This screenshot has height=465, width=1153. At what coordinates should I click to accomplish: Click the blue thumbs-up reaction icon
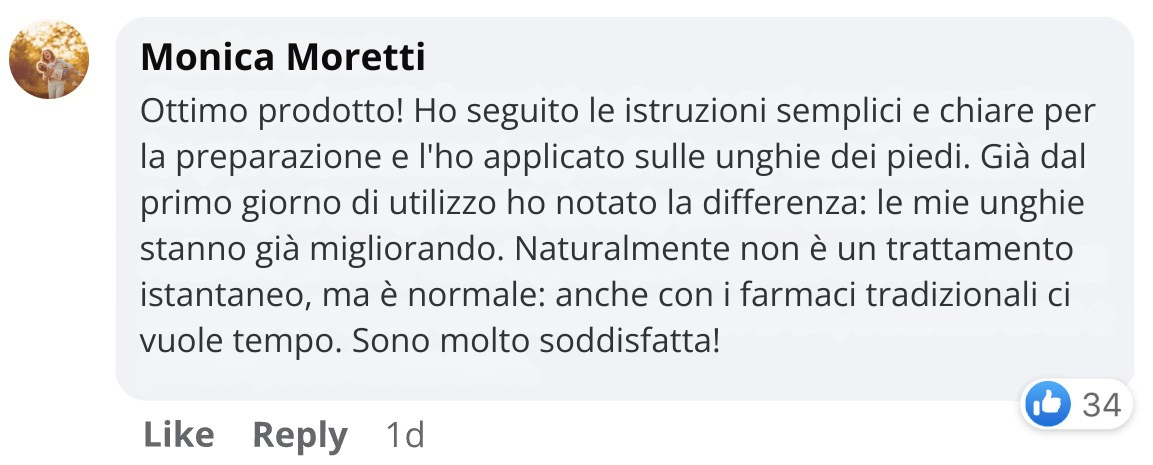click(1047, 405)
